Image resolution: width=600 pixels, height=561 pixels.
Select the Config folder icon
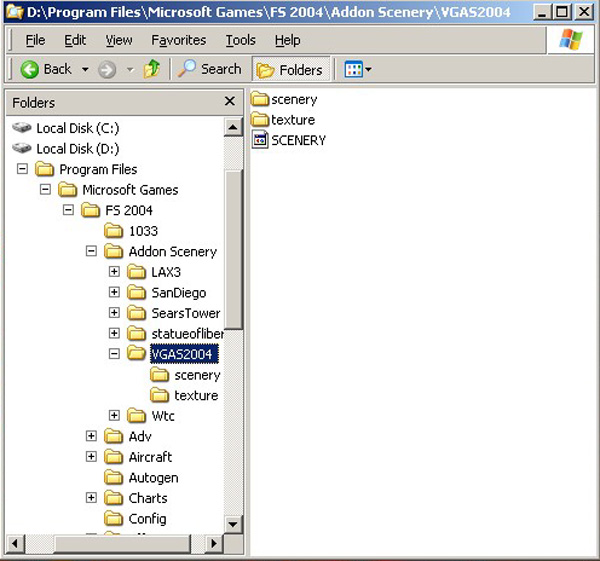click(114, 519)
